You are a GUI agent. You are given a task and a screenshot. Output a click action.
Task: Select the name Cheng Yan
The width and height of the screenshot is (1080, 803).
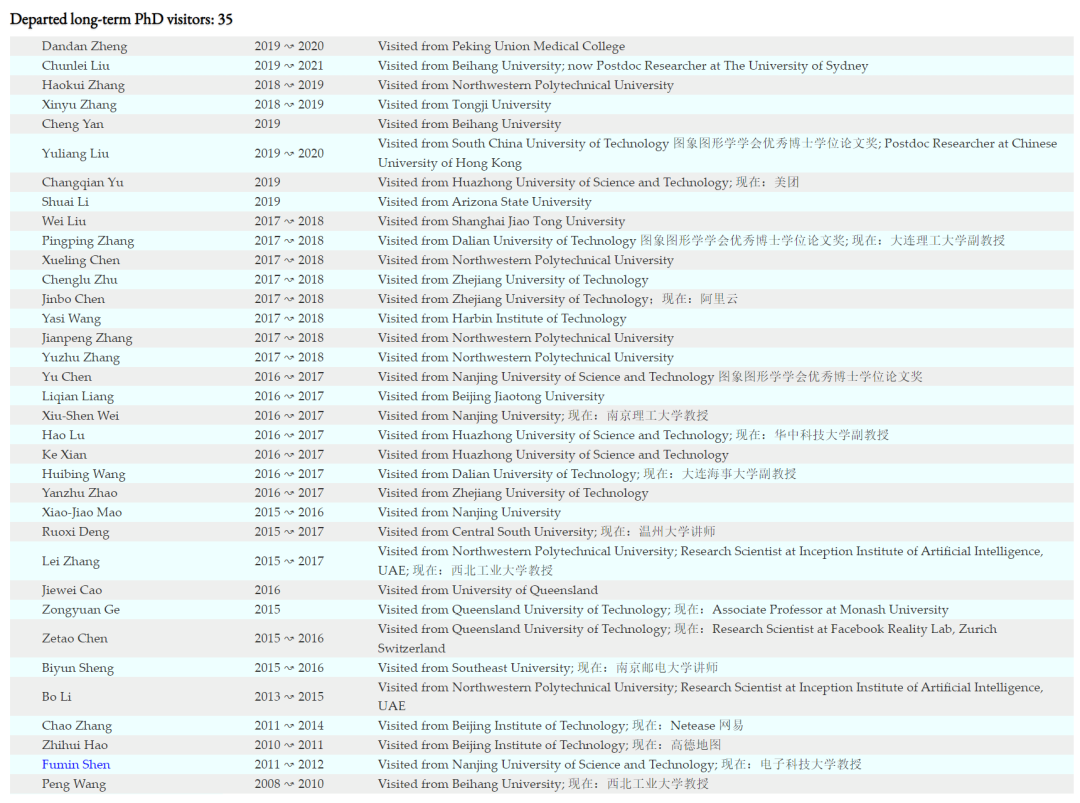coord(72,124)
